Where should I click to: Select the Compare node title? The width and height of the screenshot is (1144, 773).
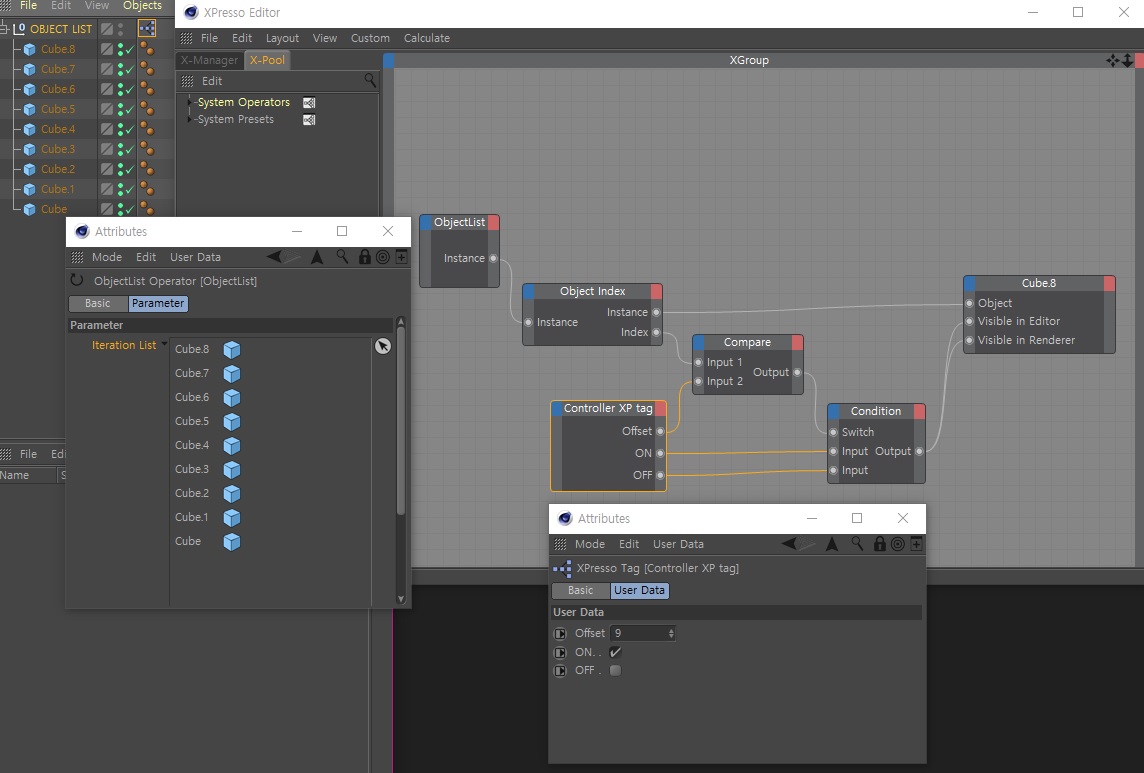coord(747,342)
